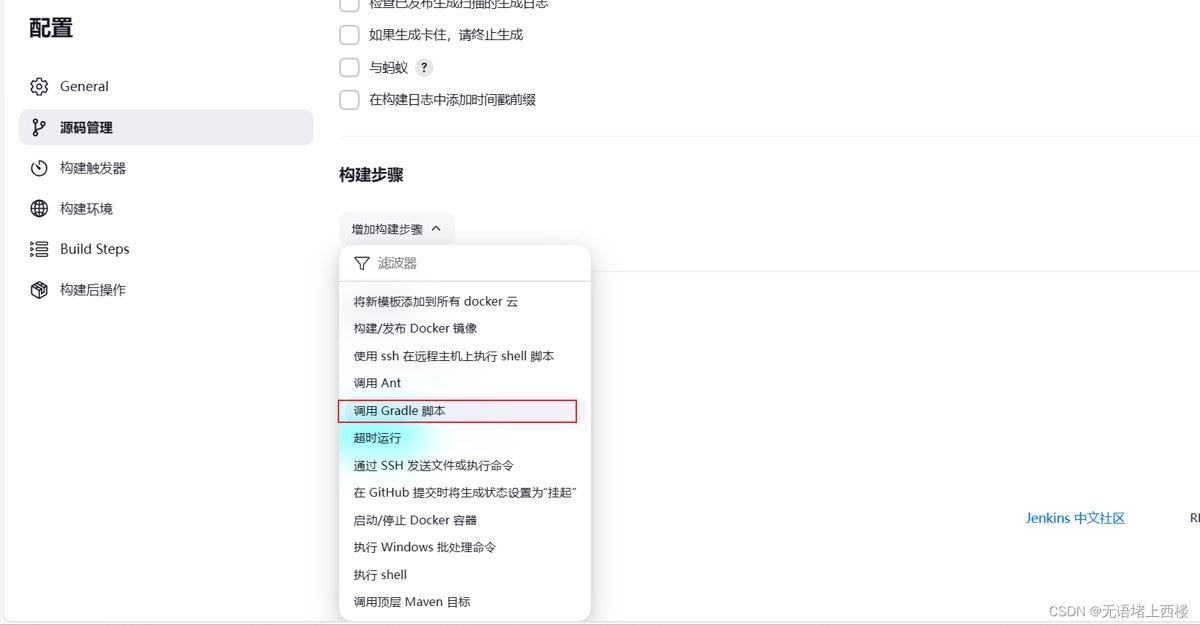Viewport: 1200px width, 625px height.
Task: Click the 源码管理 branch icon
Action: point(39,128)
